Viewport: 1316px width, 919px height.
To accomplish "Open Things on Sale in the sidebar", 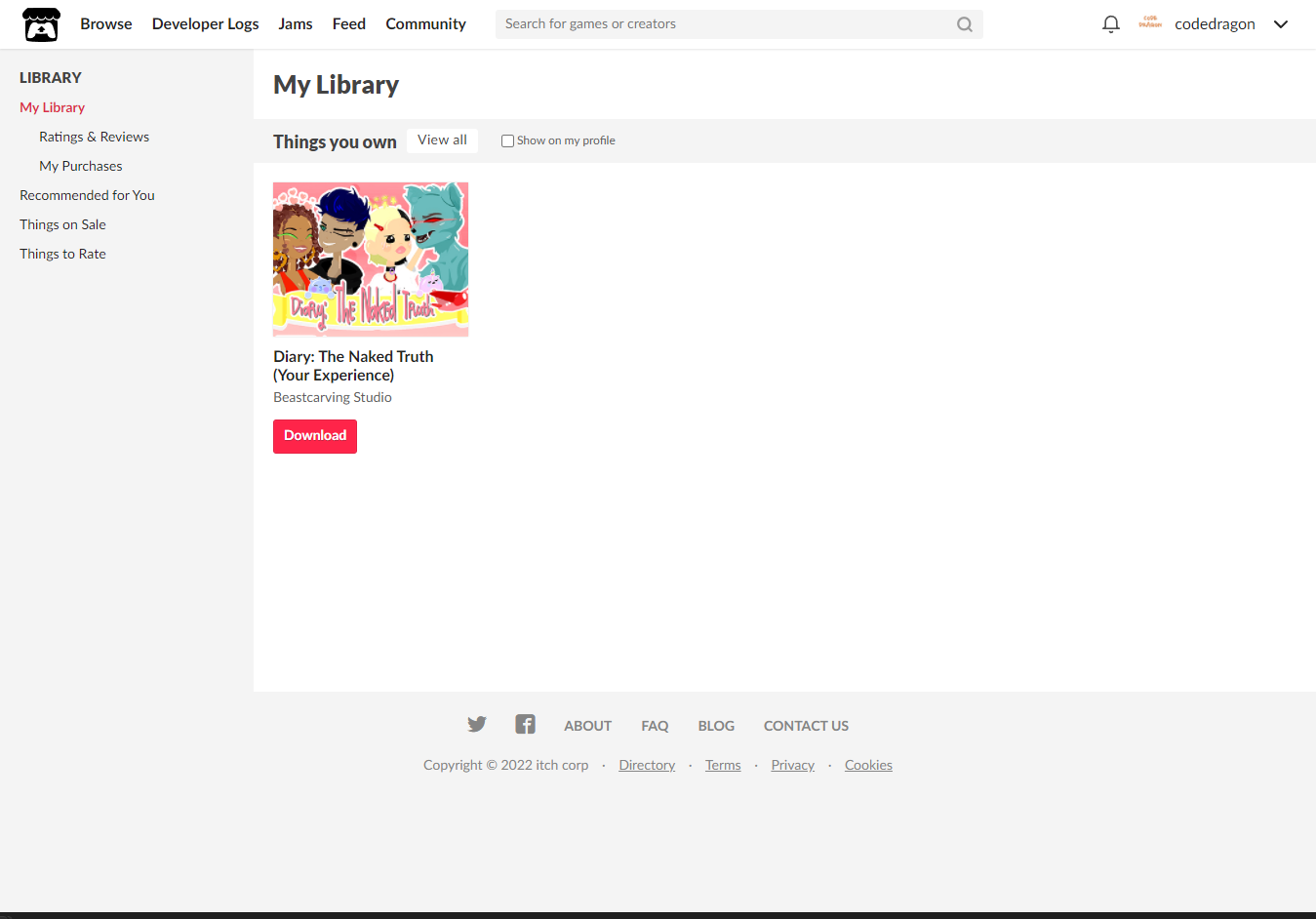I will pos(63,224).
